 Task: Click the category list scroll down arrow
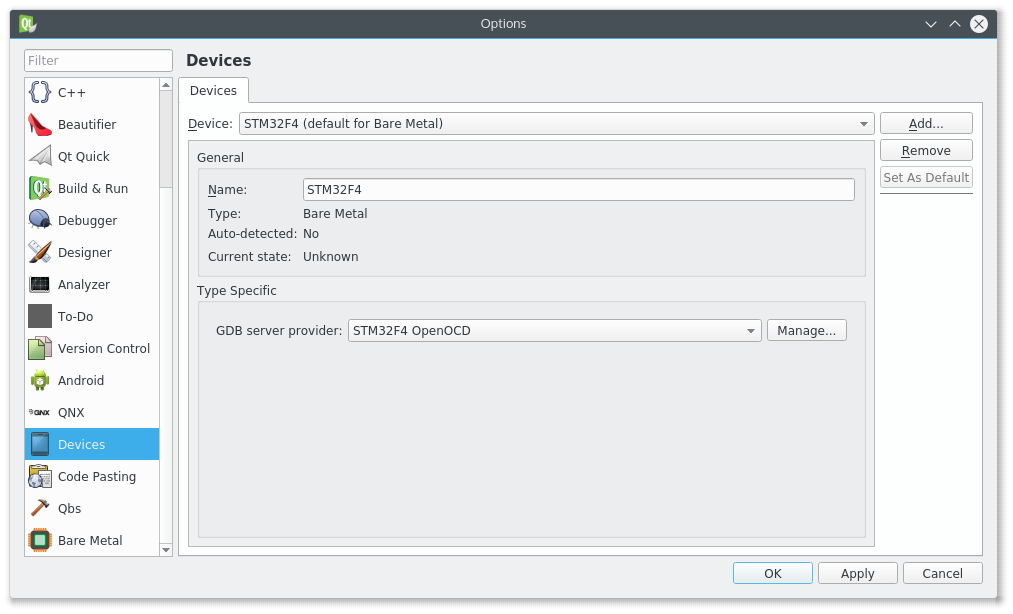[x=166, y=550]
